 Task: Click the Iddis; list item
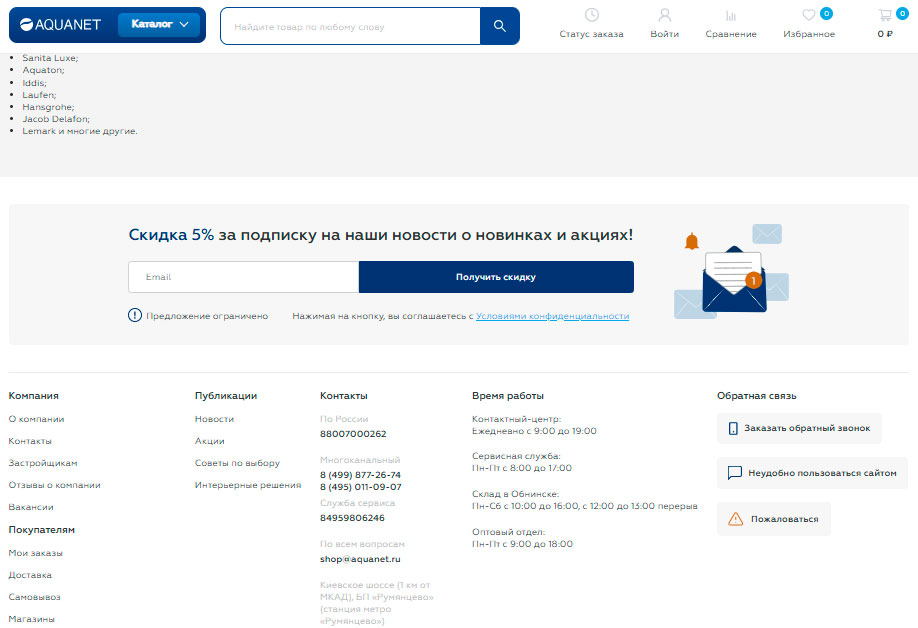pos(35,83)
